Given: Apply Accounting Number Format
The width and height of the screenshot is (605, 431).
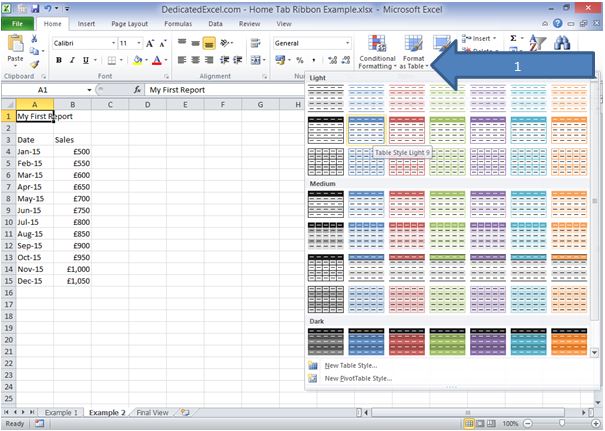Looking at the screenshot, I should click(x=281, y=60).
